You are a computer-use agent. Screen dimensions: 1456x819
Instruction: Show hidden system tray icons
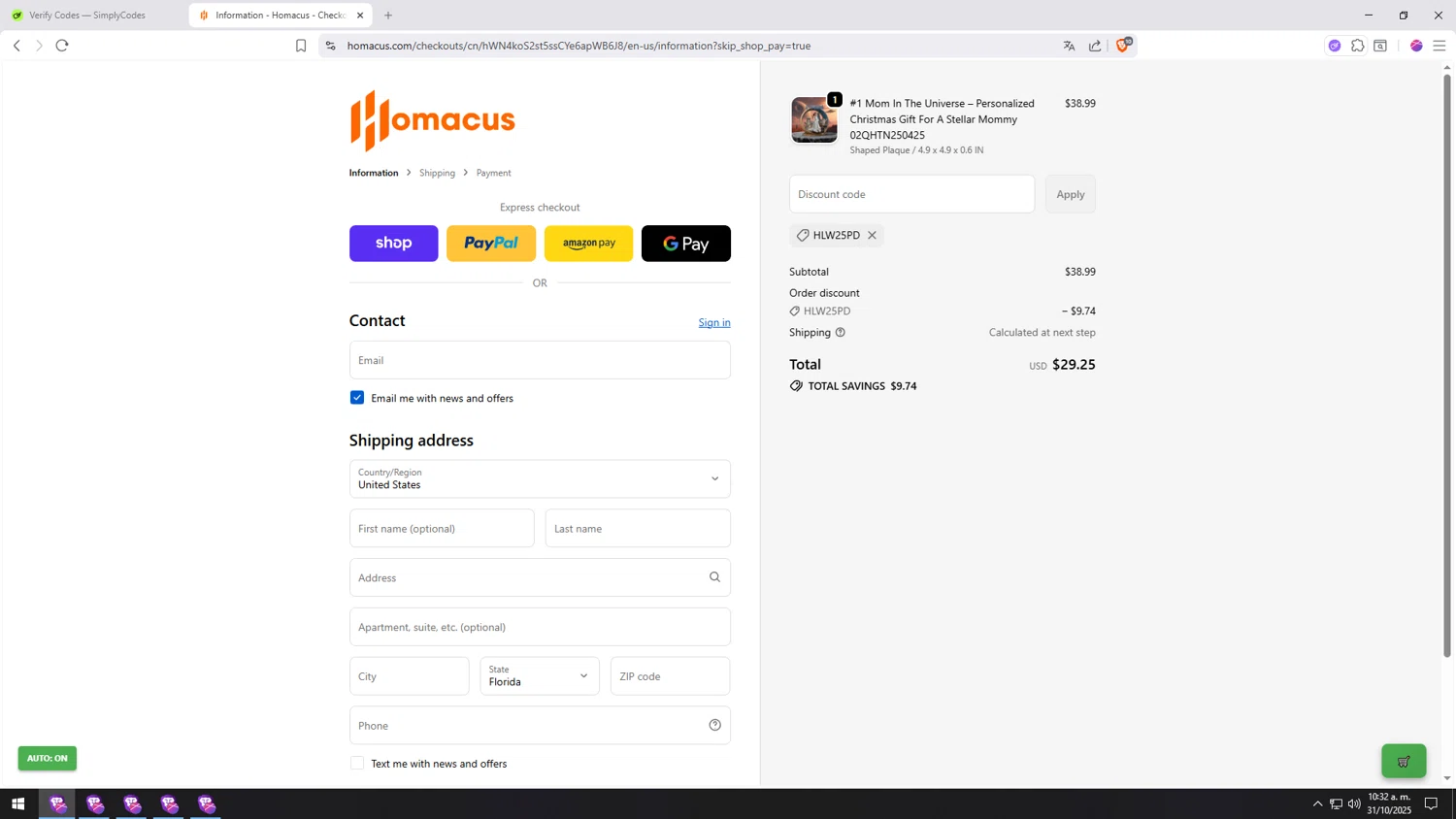[x=1317, y=803]
